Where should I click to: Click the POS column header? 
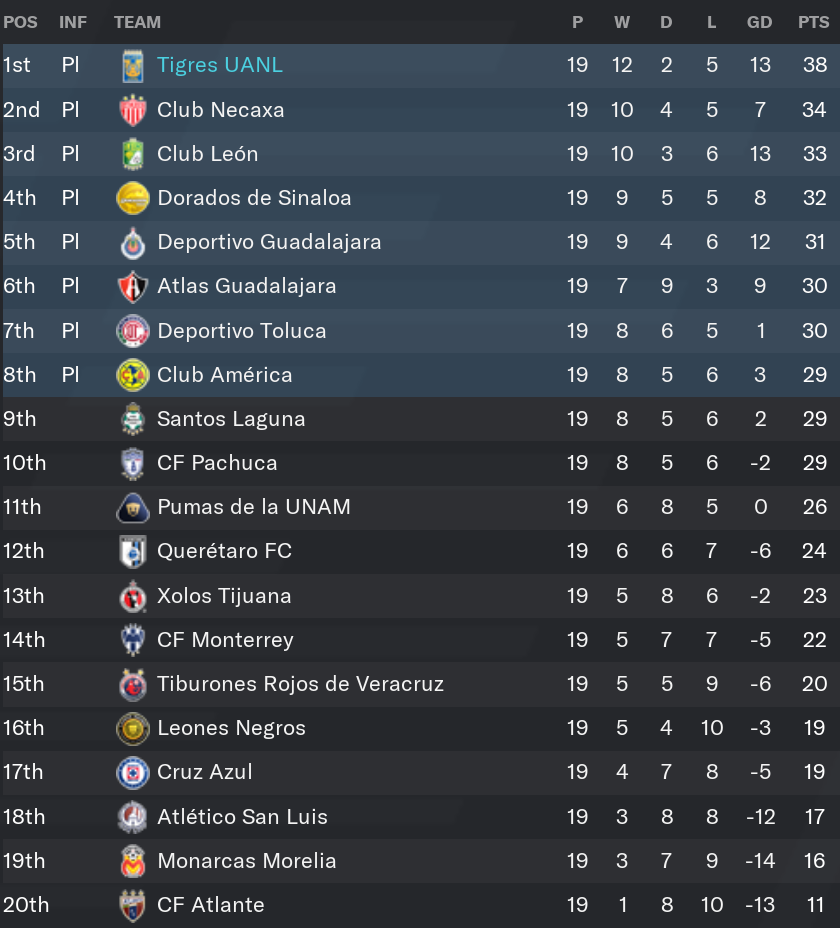(20, 22)
